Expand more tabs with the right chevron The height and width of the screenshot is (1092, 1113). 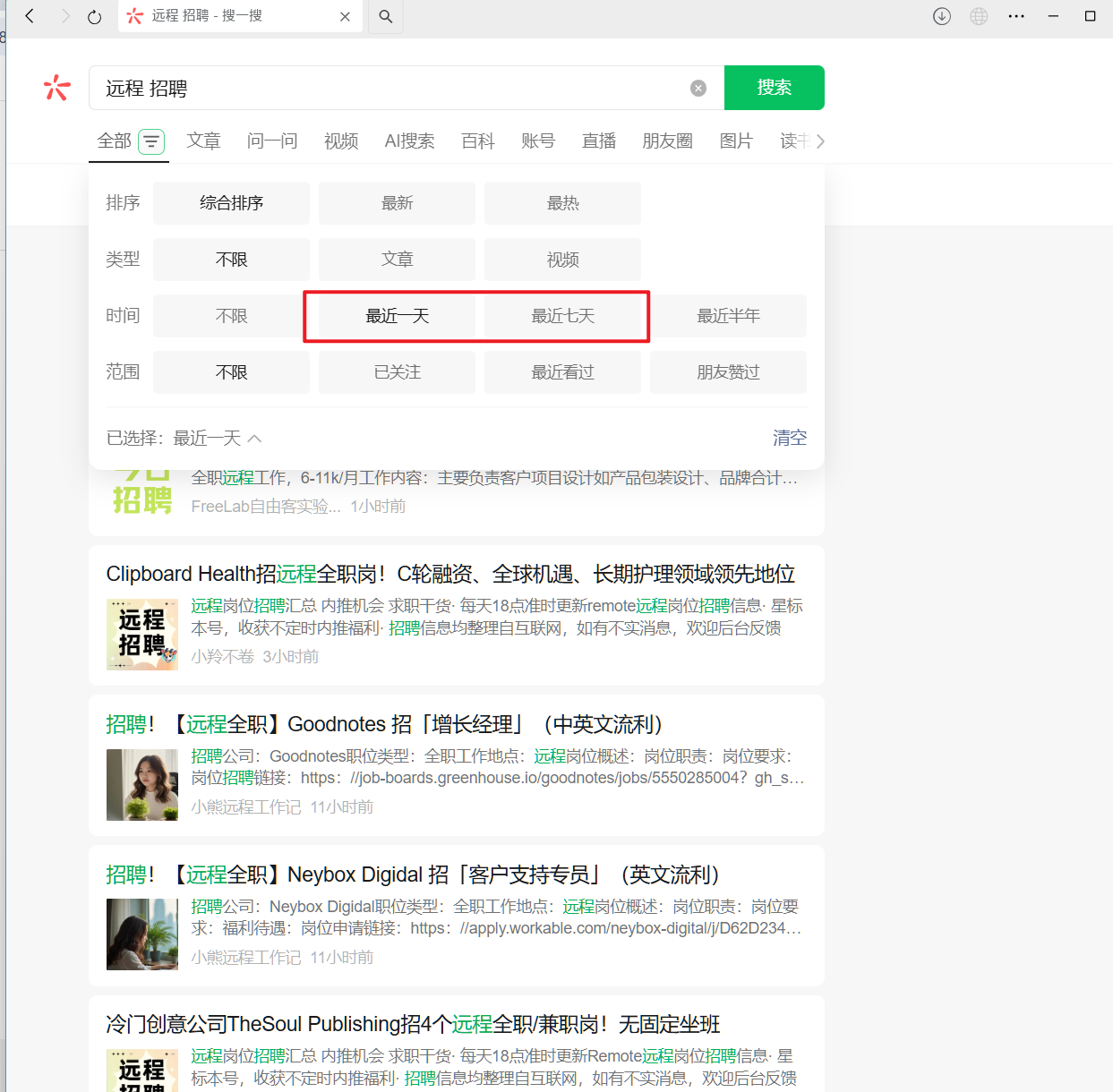pyautogui.click(x=820, y=141)
